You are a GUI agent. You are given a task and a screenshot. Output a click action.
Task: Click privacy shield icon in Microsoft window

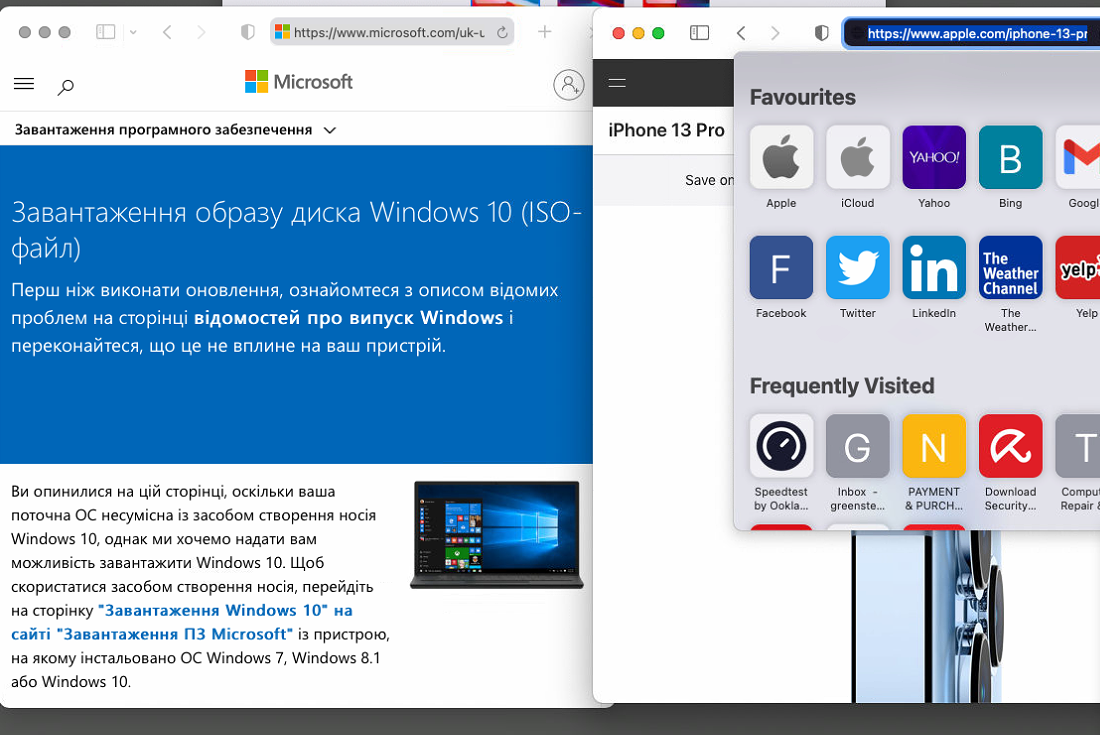pos(248,32)
